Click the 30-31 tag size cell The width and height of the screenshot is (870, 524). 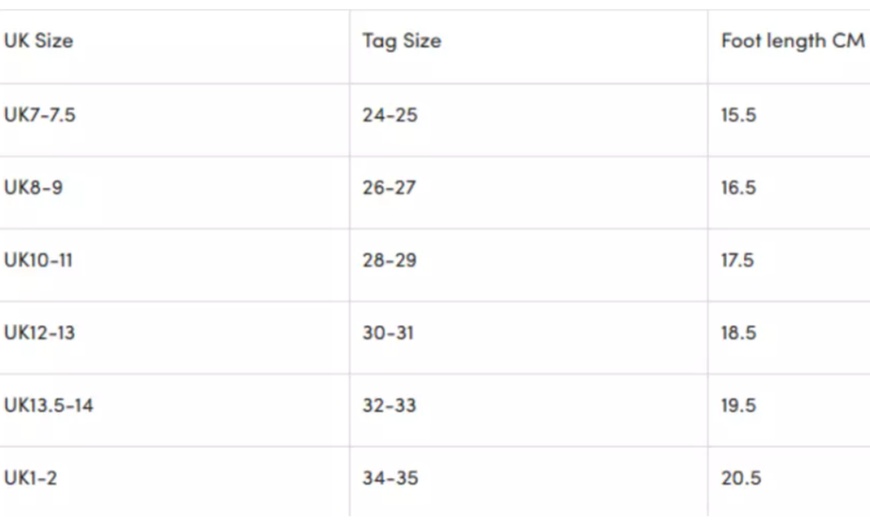(x=388, y=333)
